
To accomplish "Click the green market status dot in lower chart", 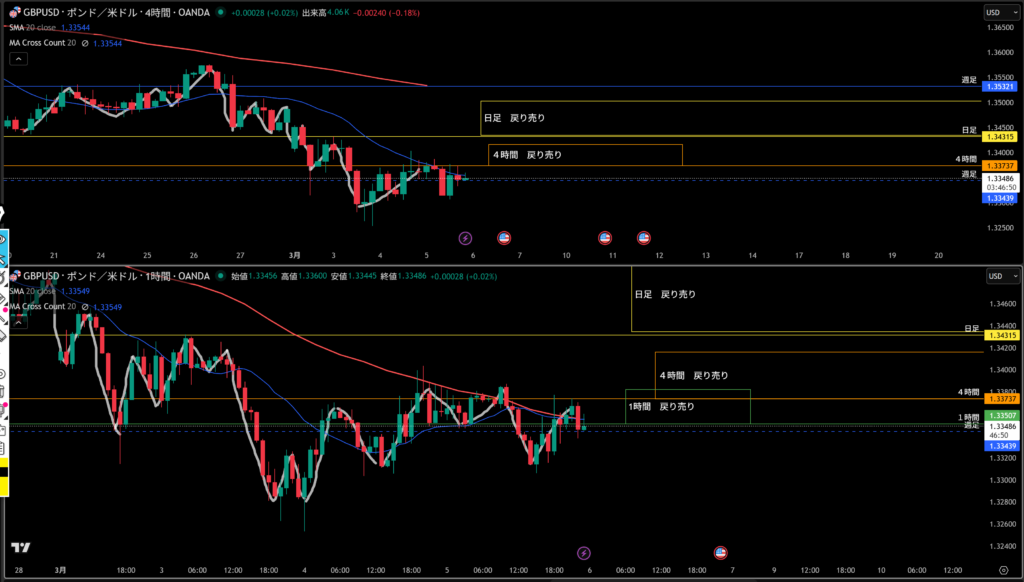I will click(x=222, y=276).
